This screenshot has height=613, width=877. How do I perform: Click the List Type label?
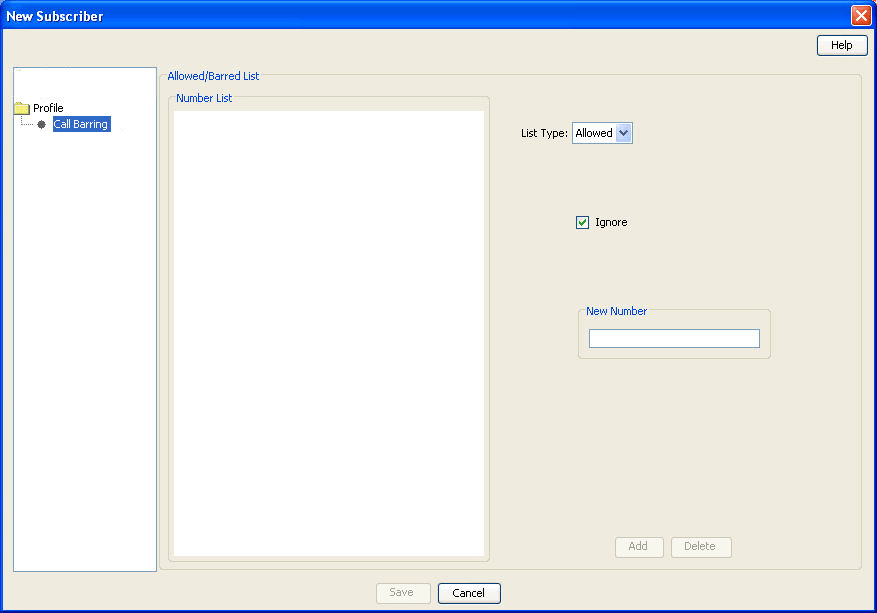click(x=544, y=133)
